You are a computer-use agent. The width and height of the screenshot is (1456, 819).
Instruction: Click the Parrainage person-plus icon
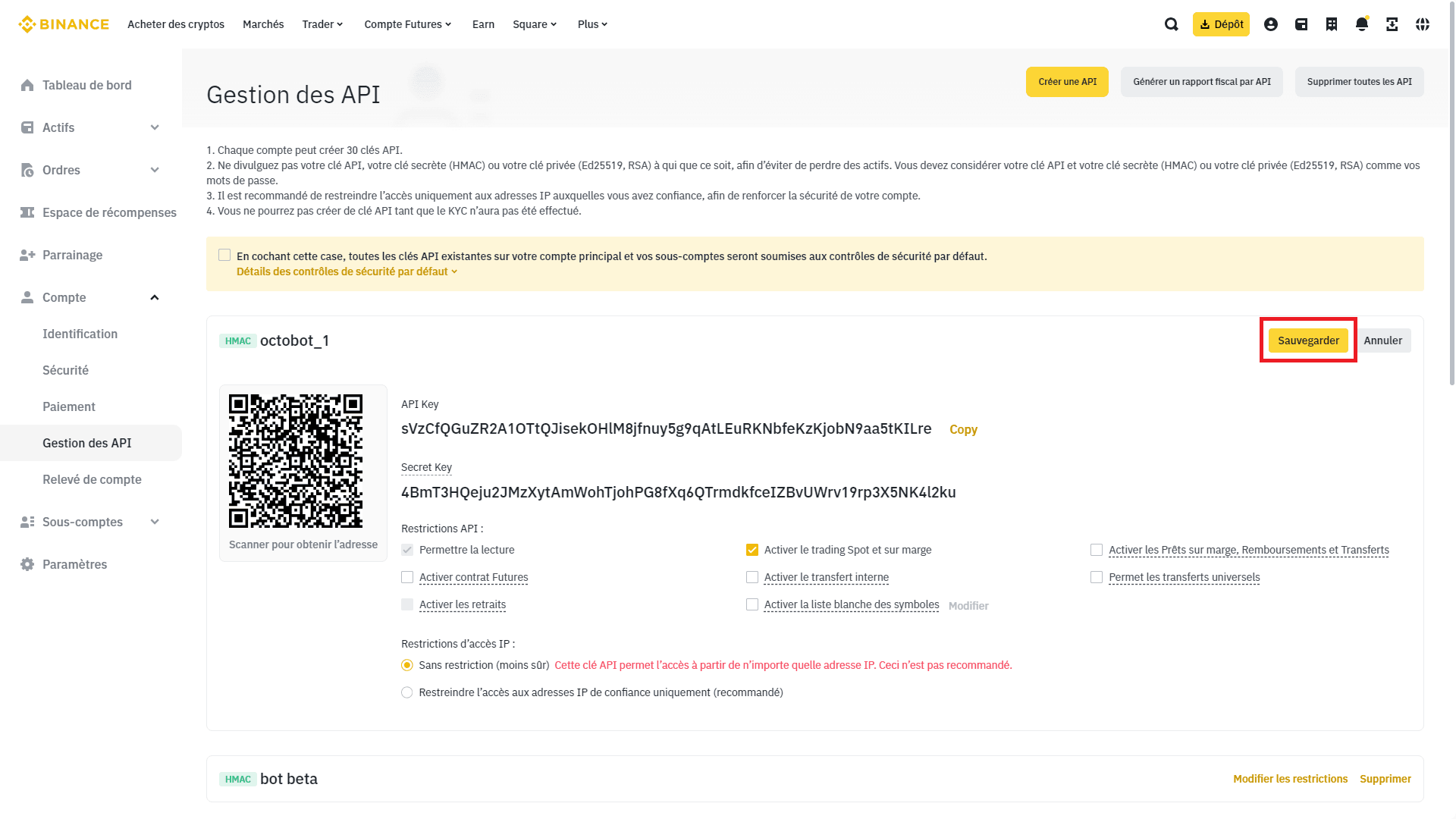click(27, 255)
